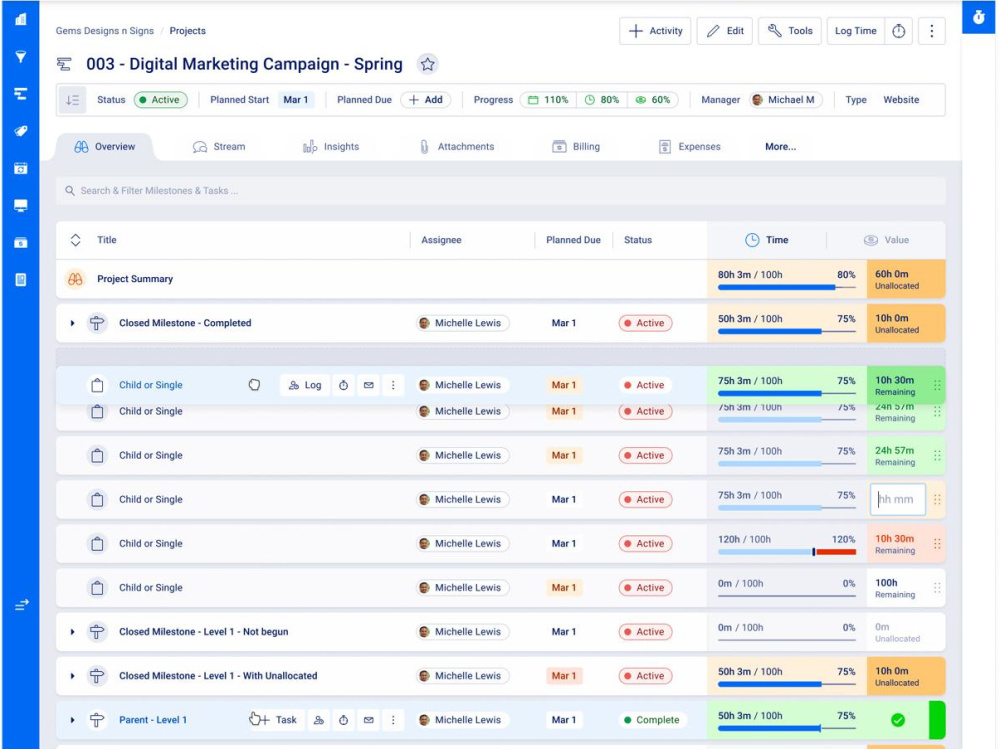Click the search magnifier icon

click(x=70, y=191)
